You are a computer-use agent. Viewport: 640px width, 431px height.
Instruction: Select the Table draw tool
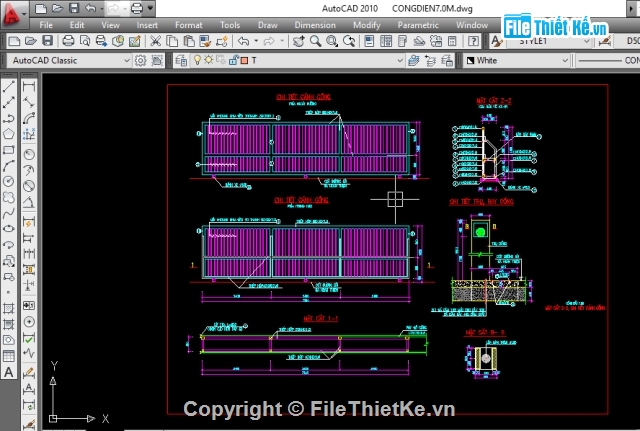(9, 356)
